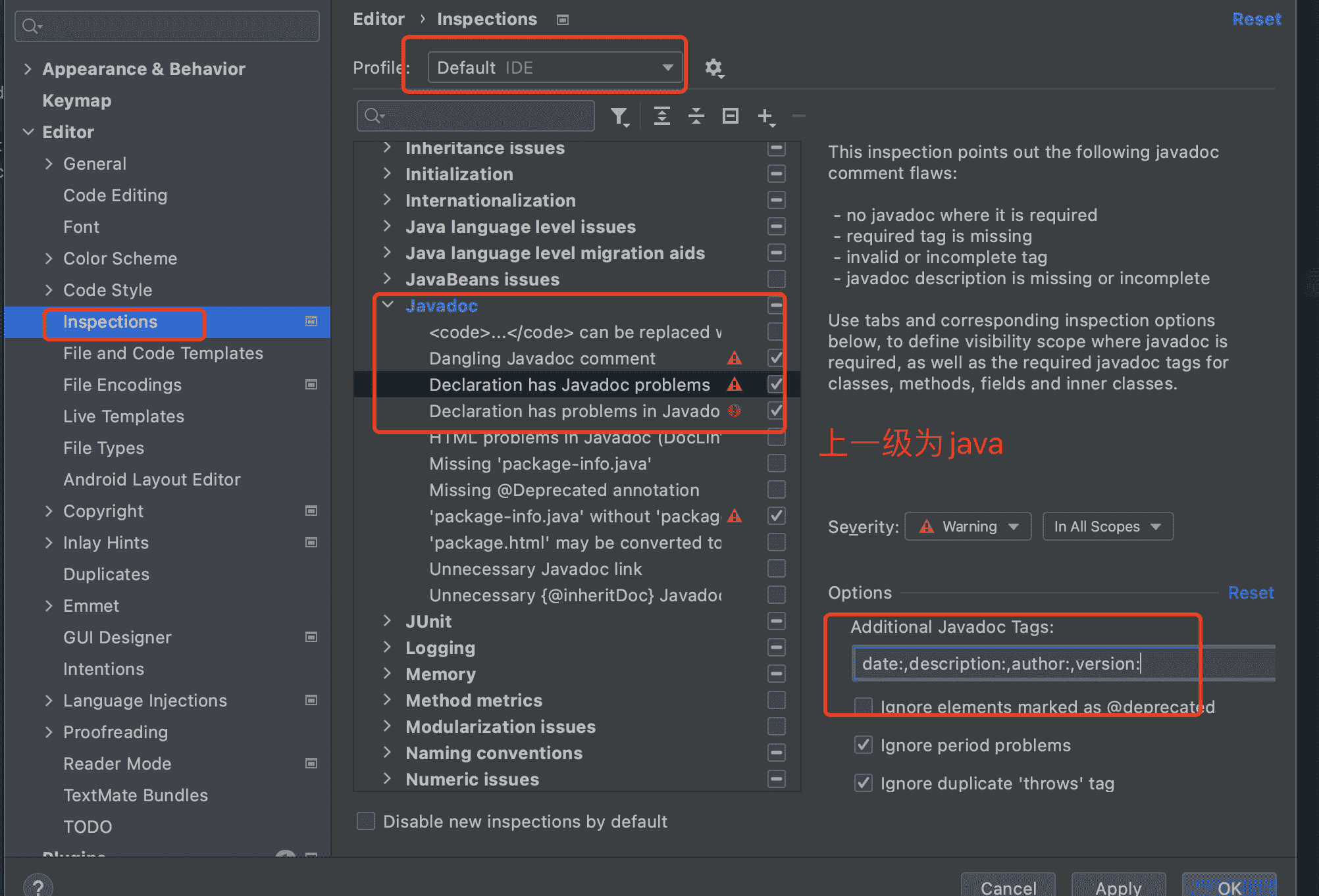Click error icon on Declaration has problems in Javadoc
The width and height of the screenshot is (1319, 896).
[x=735, y=411]
